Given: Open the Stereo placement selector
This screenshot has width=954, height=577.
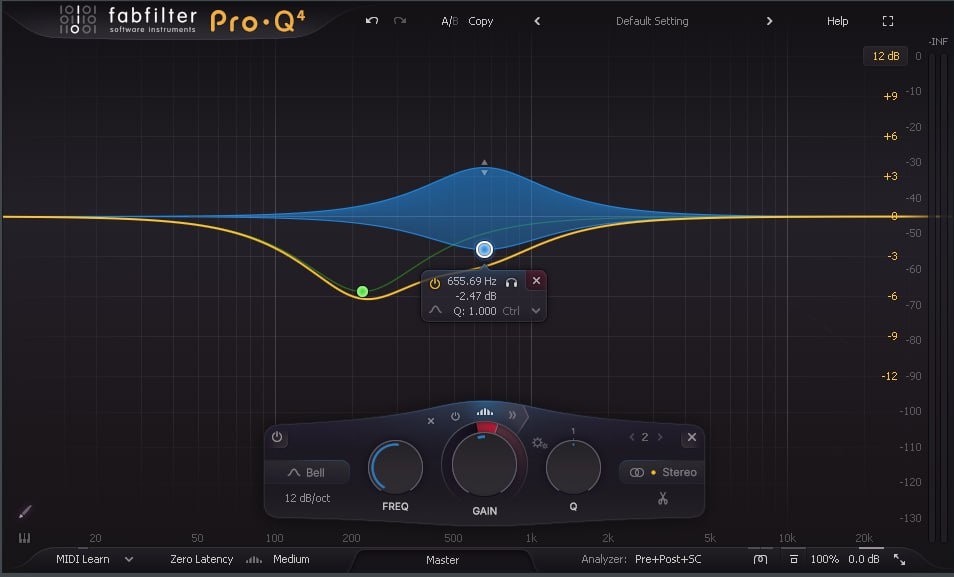Looking at the screenshot, I should (x=663, y=472).
